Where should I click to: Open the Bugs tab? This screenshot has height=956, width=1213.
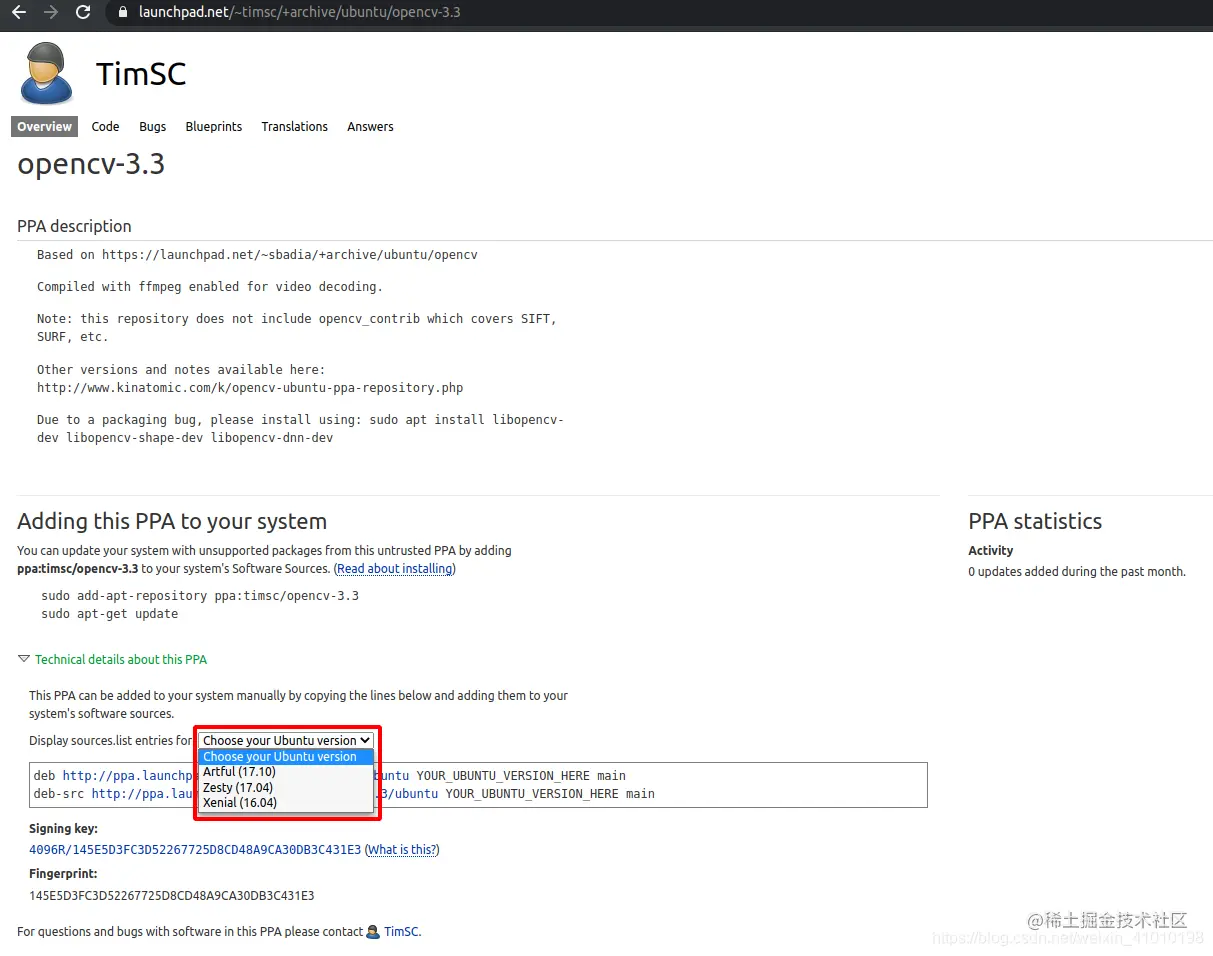(153, 127)
